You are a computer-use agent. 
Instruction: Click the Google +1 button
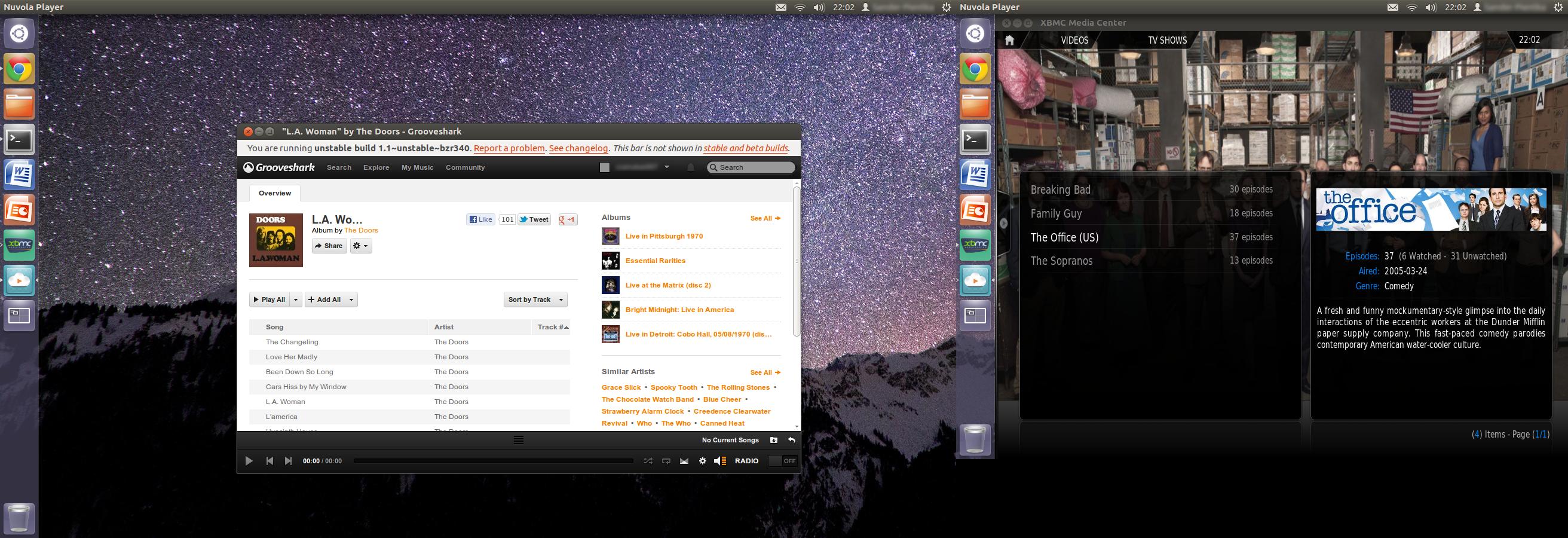tap(568, 220)
